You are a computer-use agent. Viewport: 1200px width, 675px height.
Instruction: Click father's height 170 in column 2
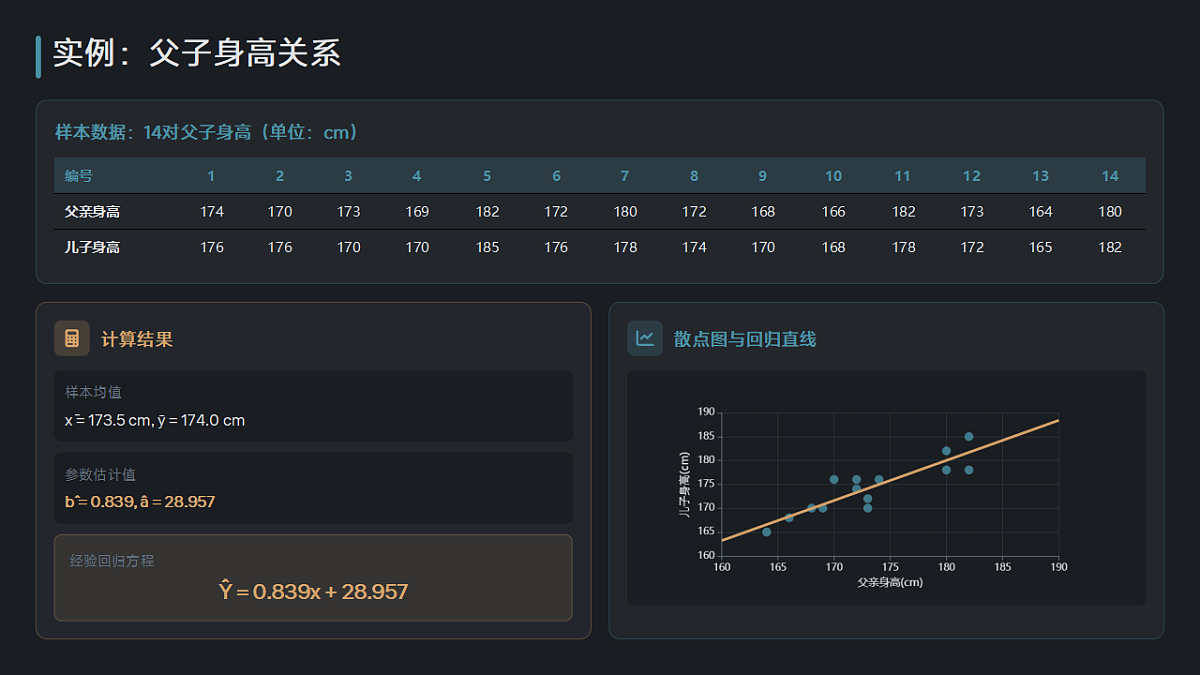point(280,212)
